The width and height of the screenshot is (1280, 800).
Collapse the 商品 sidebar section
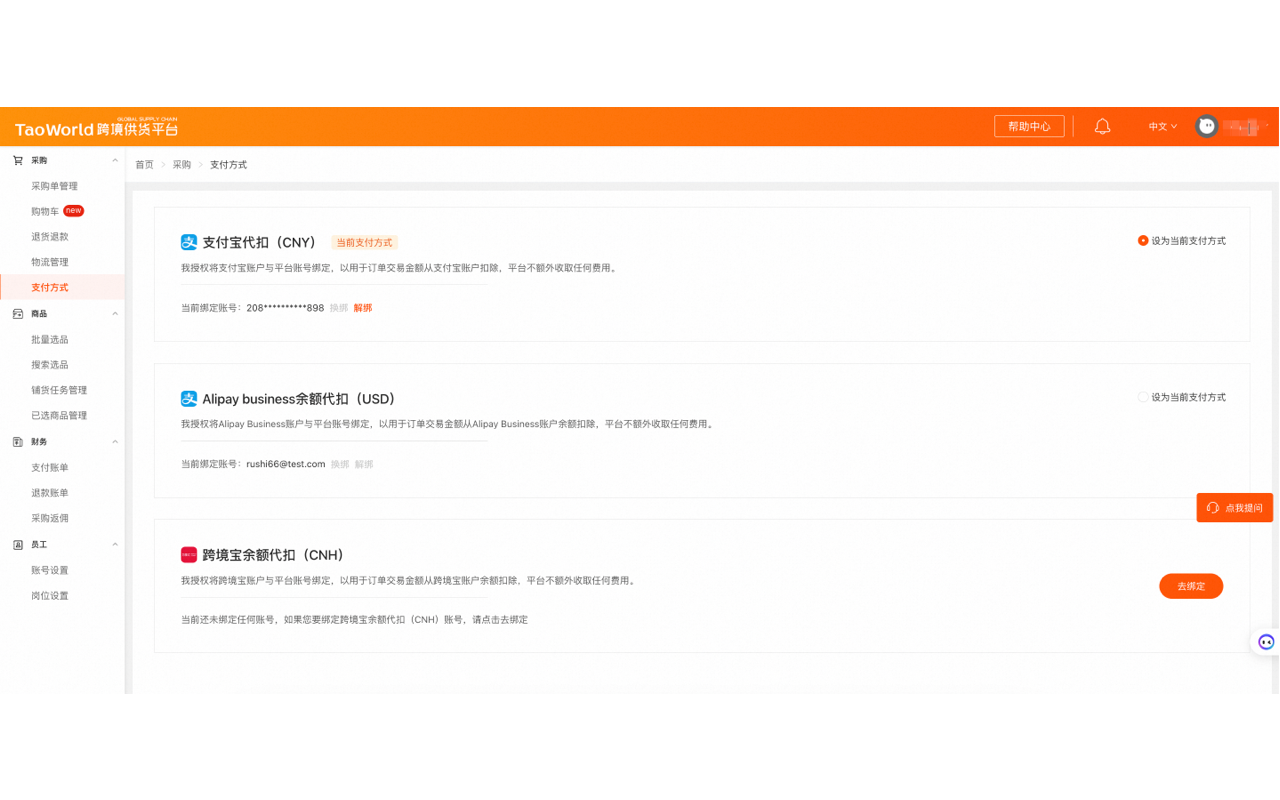(115, 314)
